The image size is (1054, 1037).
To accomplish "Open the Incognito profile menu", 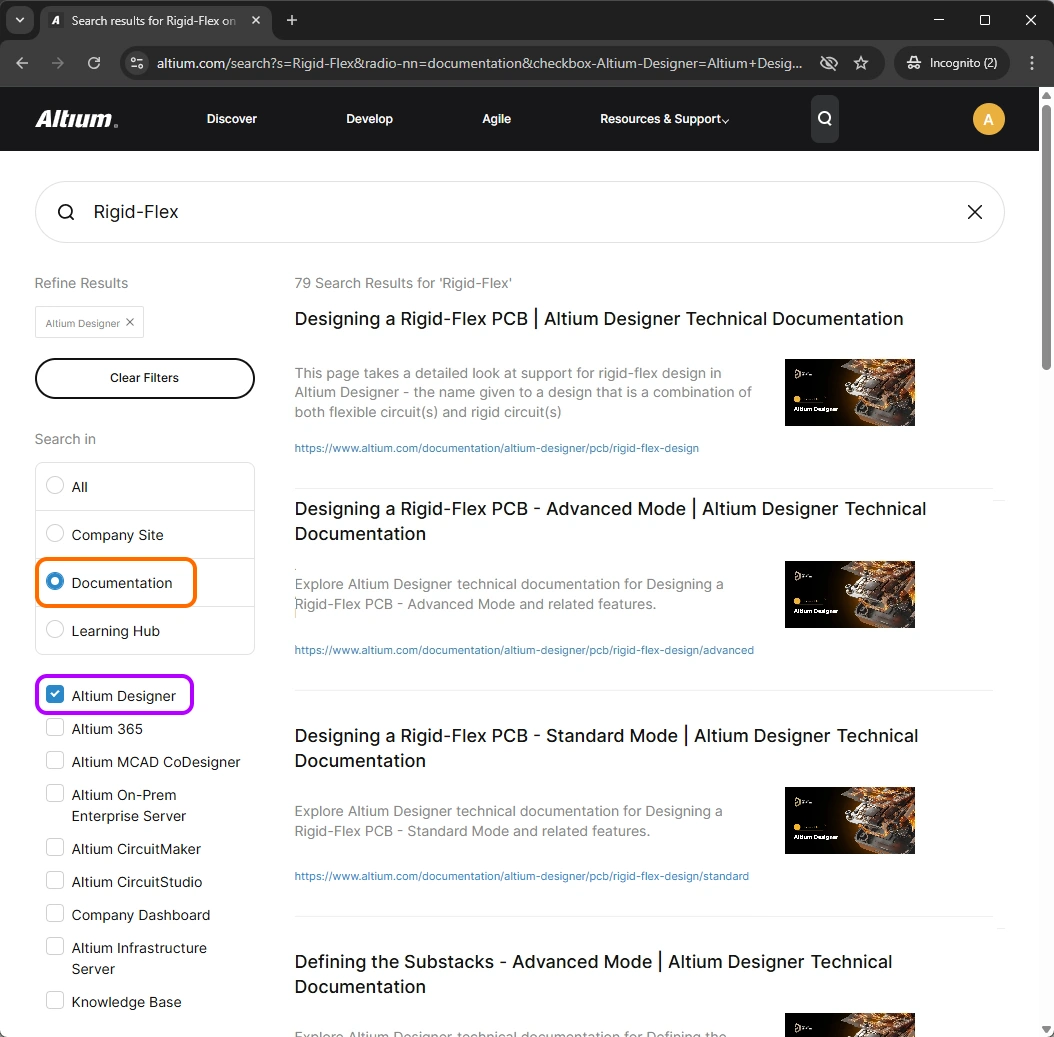I will [x=951, y=63].
